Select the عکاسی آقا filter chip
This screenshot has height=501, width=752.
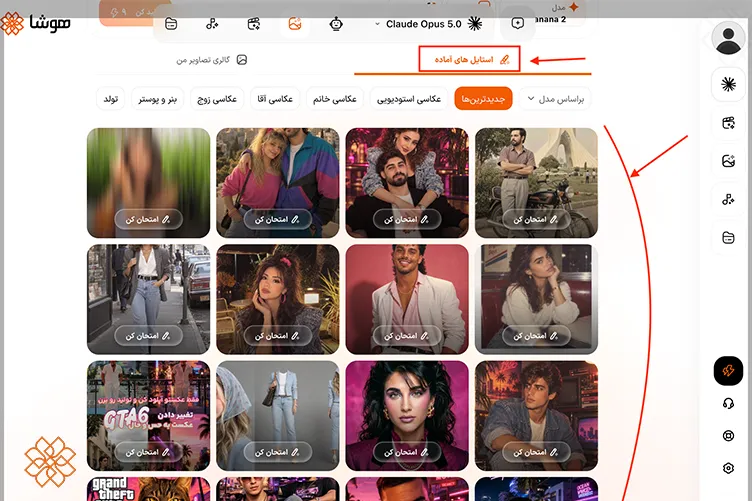pos(275,99)
